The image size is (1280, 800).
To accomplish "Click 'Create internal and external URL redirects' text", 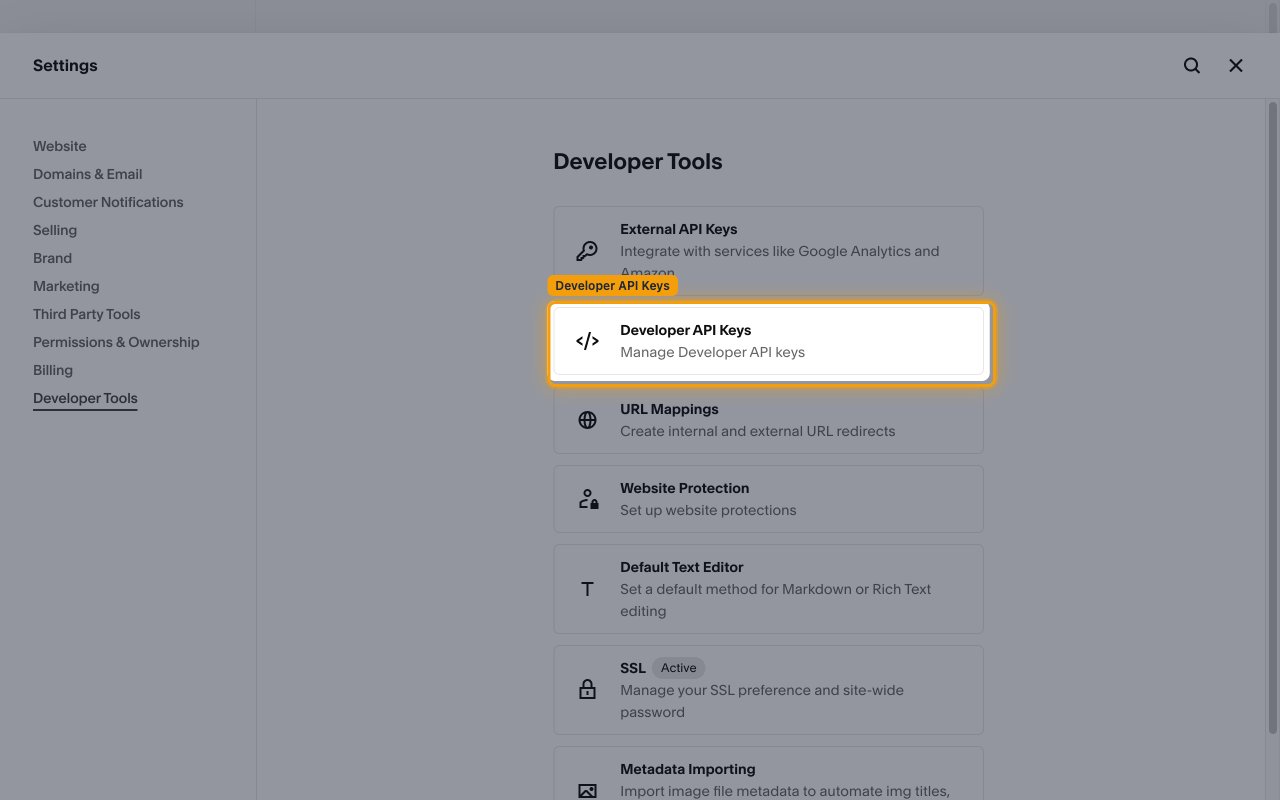I will click(758, 431).
